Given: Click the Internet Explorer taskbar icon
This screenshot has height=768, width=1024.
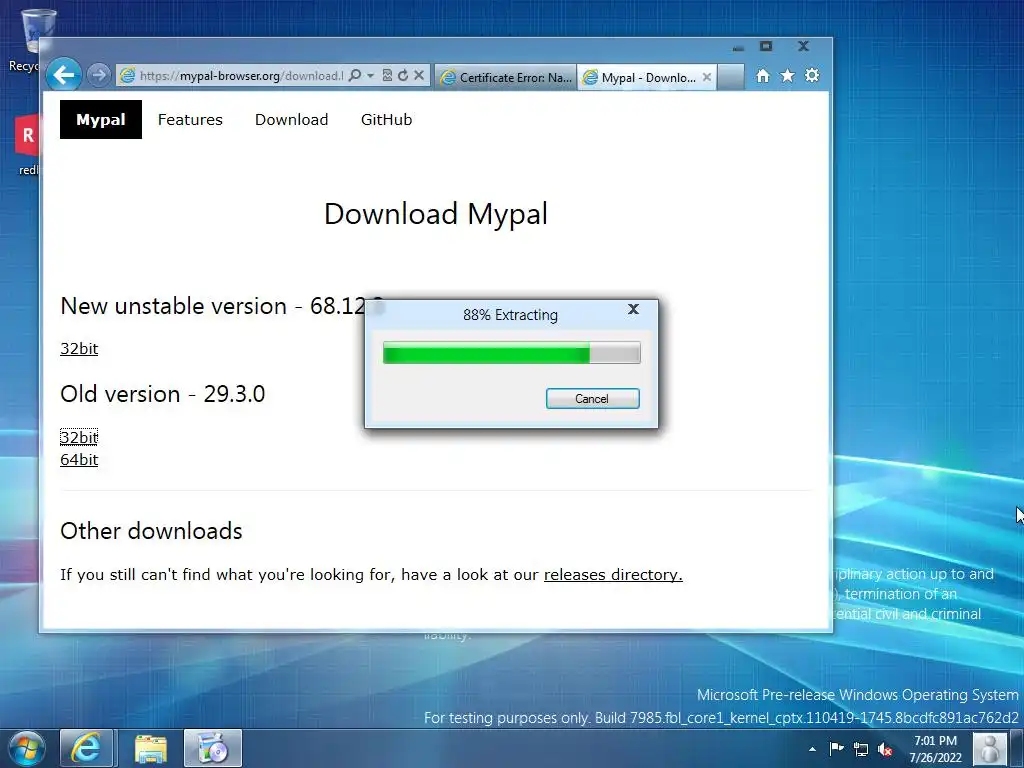Looking at the screenshot, I should [x=86, y=748].
